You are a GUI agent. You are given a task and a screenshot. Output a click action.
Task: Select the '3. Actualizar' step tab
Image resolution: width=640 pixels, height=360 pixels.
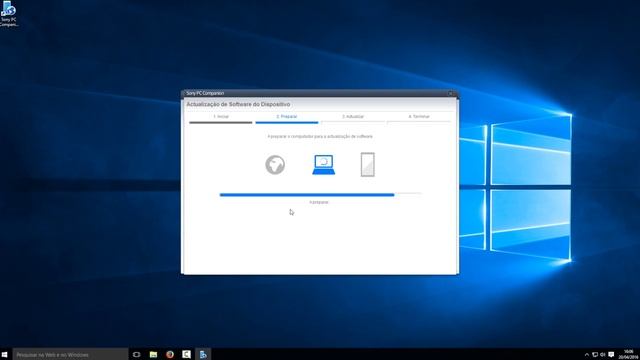coord(353,117)
